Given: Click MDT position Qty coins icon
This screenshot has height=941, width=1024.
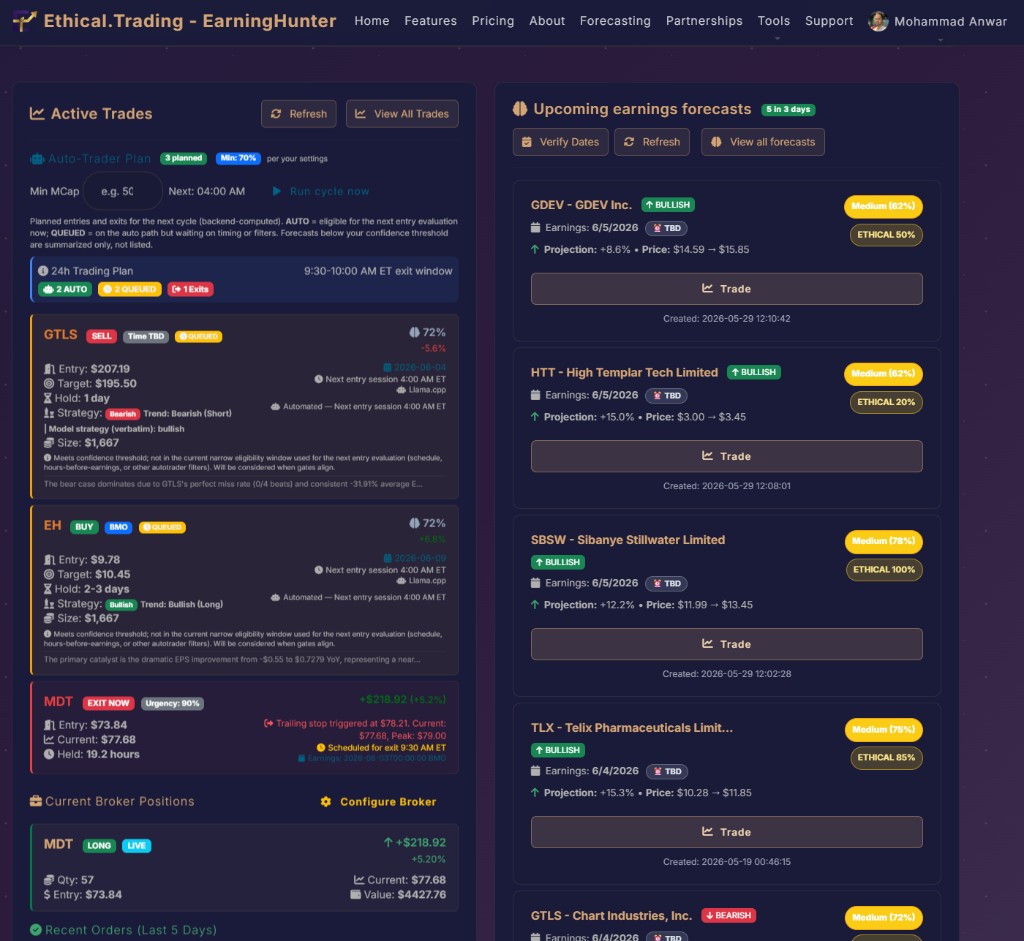Looking at the screenshot, I should pyautogui.click(x=49, y=880).
